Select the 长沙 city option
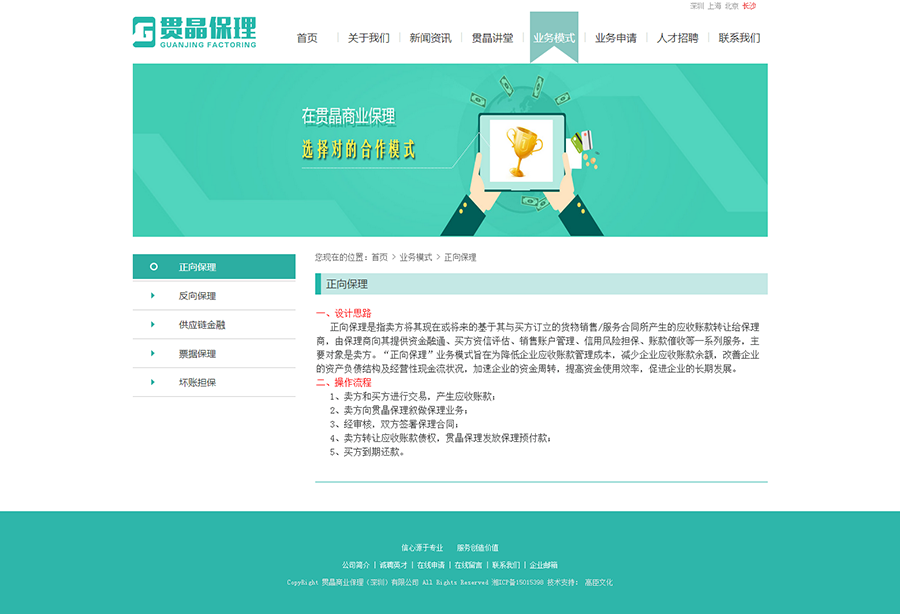Viewport: 900px width, 614px height. (x=749, y=5)
